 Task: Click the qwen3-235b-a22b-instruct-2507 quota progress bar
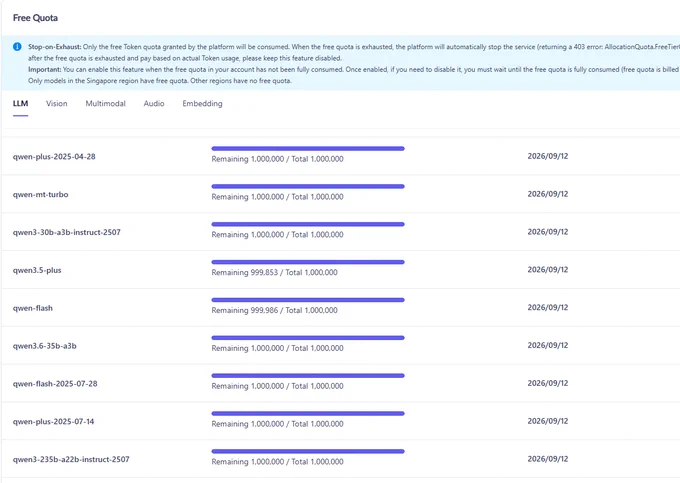[x=308, y=451]
